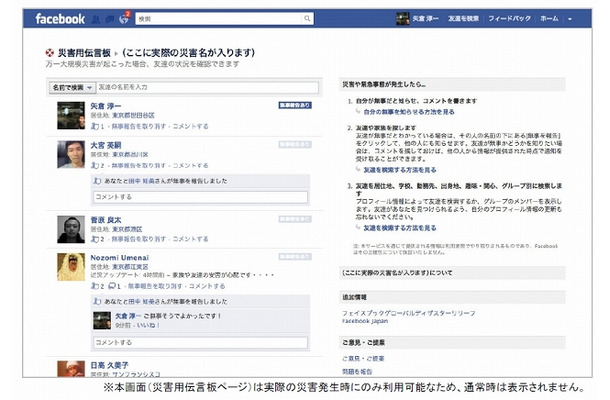Click 災害用伝言板 breadcrumb title
The width and height of the screenshot is (610, 400).
coord(84,53)
